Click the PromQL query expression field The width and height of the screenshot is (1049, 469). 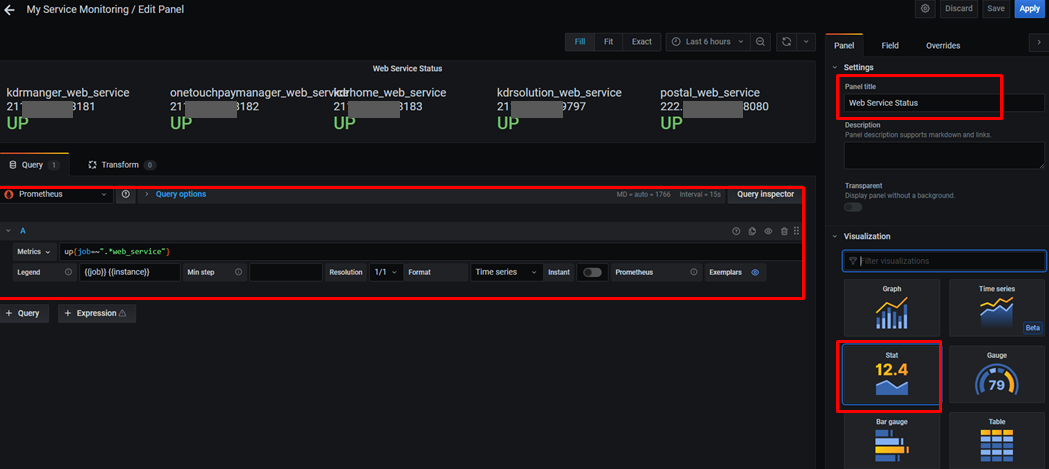coord(431,252)
